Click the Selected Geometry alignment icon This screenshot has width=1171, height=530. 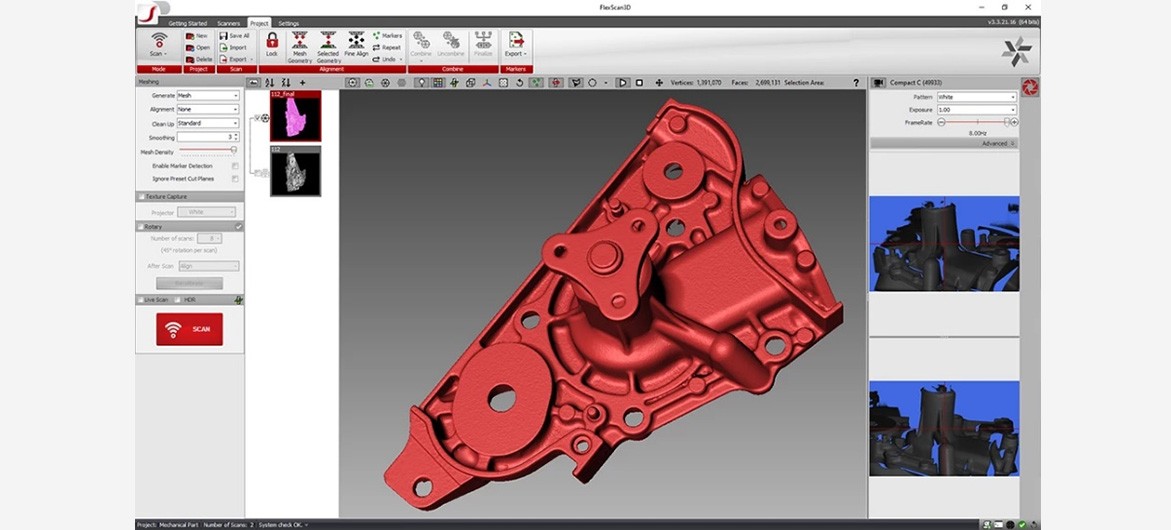328,46
